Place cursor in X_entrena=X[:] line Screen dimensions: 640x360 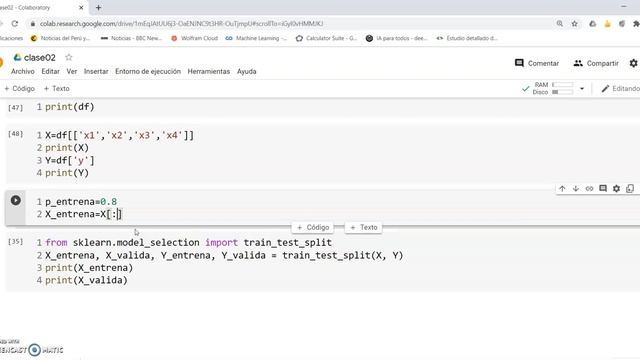pos(83,214)
